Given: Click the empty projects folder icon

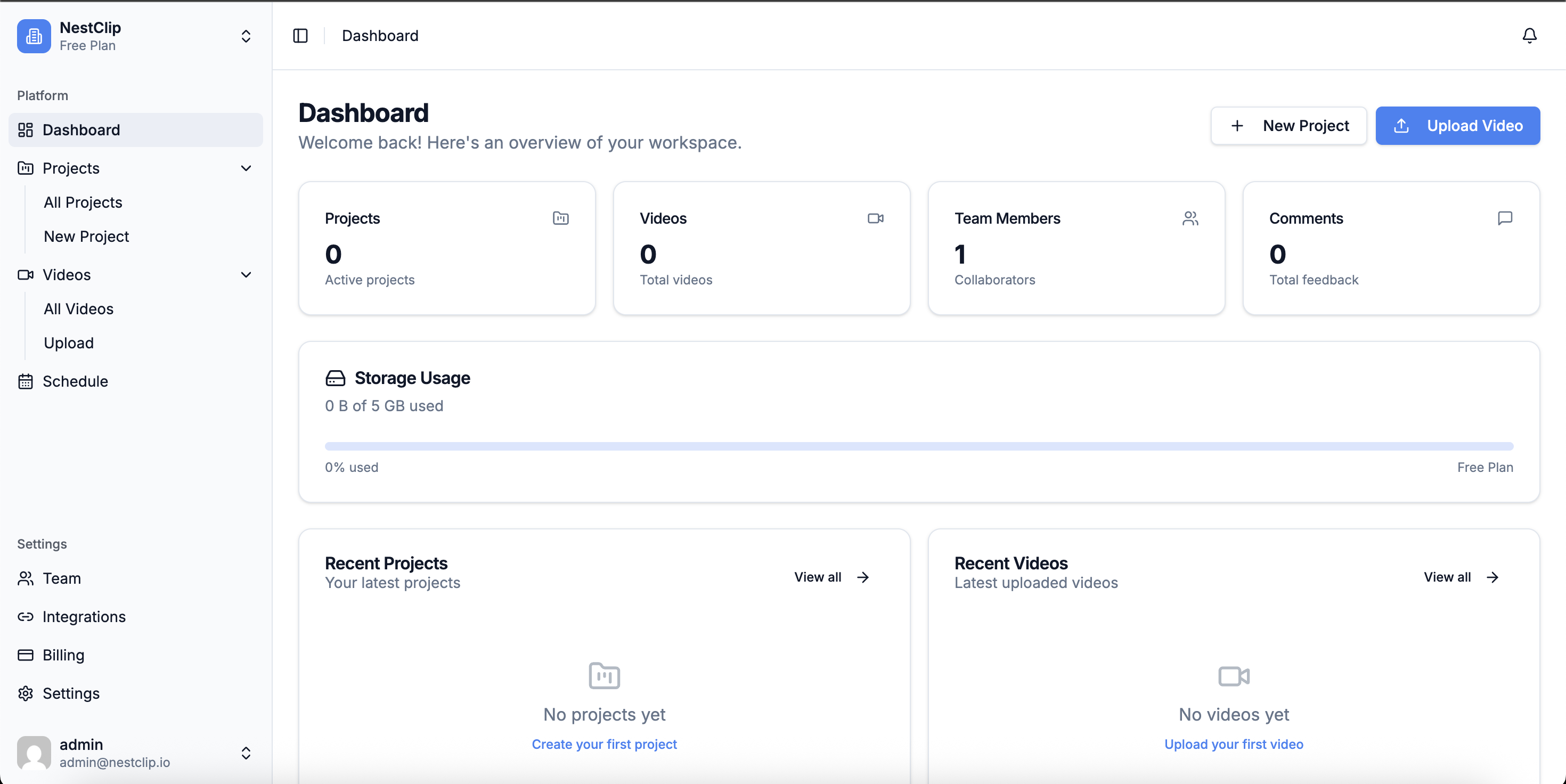Looking at the screenshot, I should pyautogui.click(x=603, y=675).
